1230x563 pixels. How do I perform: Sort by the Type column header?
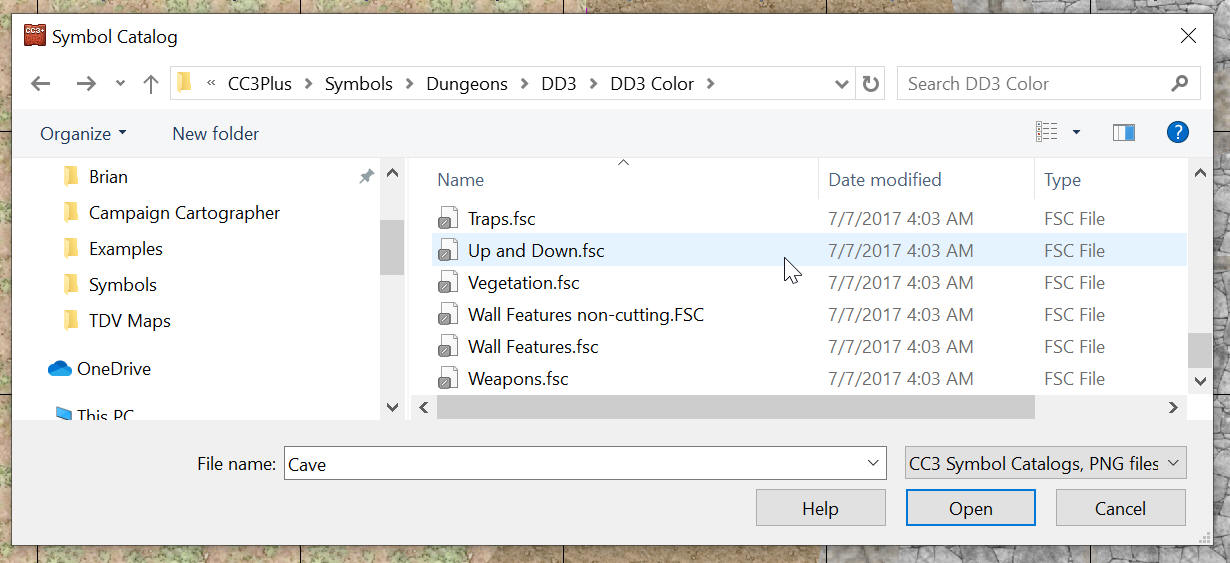[x=1062, y=180]
